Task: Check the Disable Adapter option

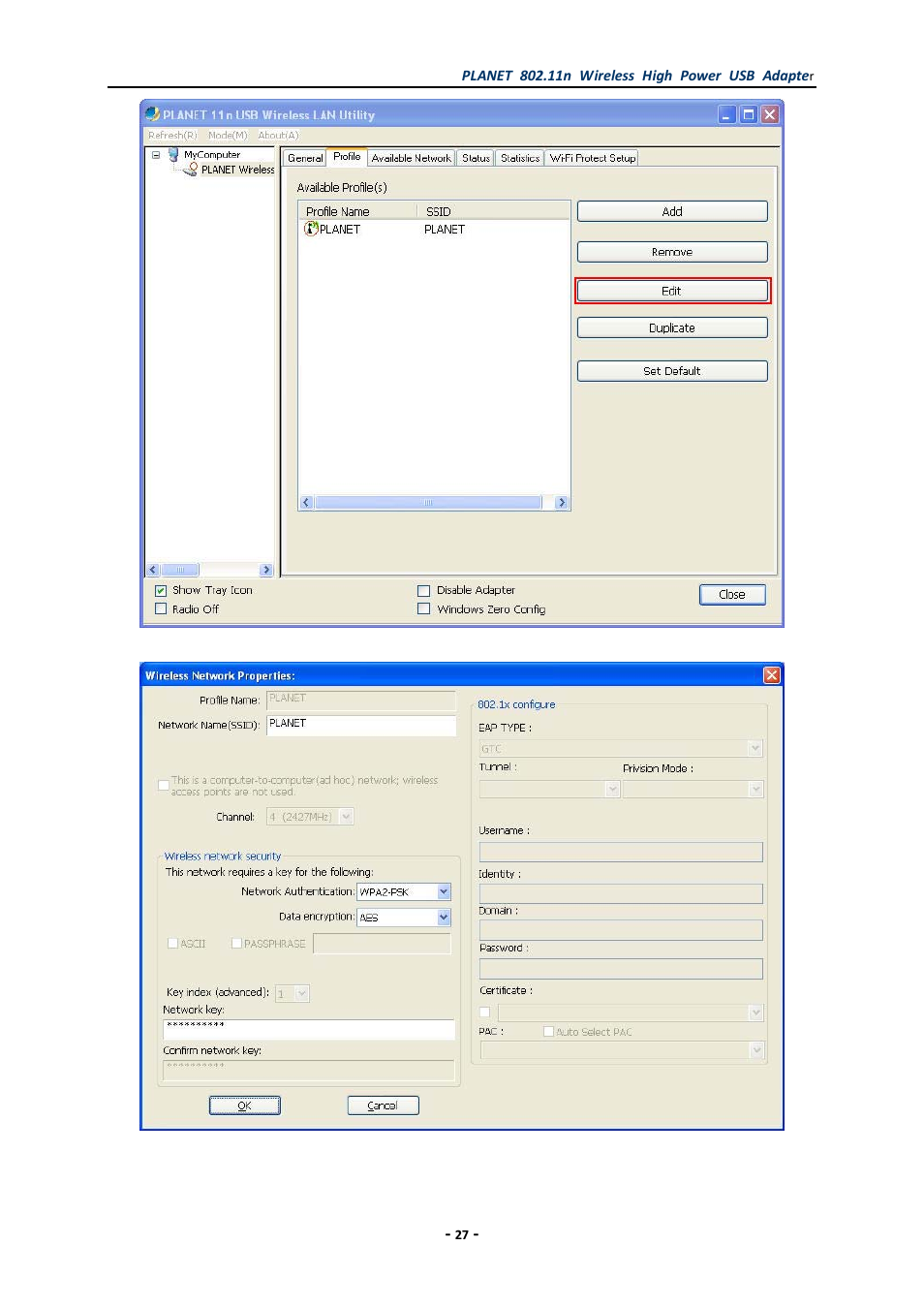Action: coord(423,590)
